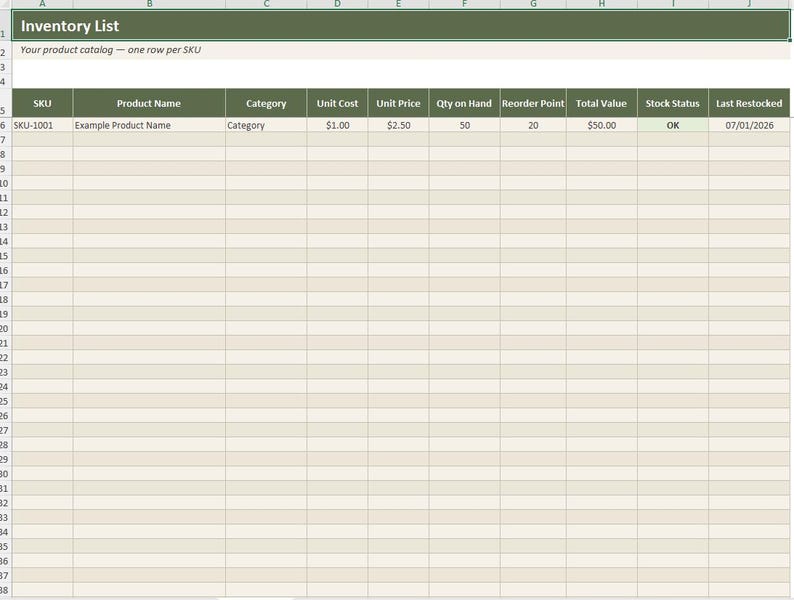Select the Product Name header cell
Image resolution: width=794 pixels, height=600 pixels.
(x=149, y=103)
